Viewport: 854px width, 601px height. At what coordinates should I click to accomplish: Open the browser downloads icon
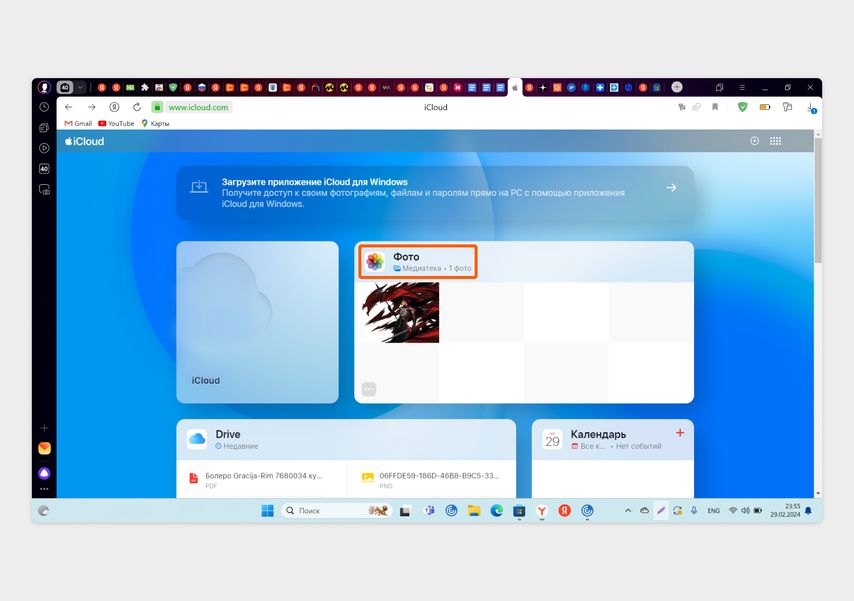pos(811,108)
